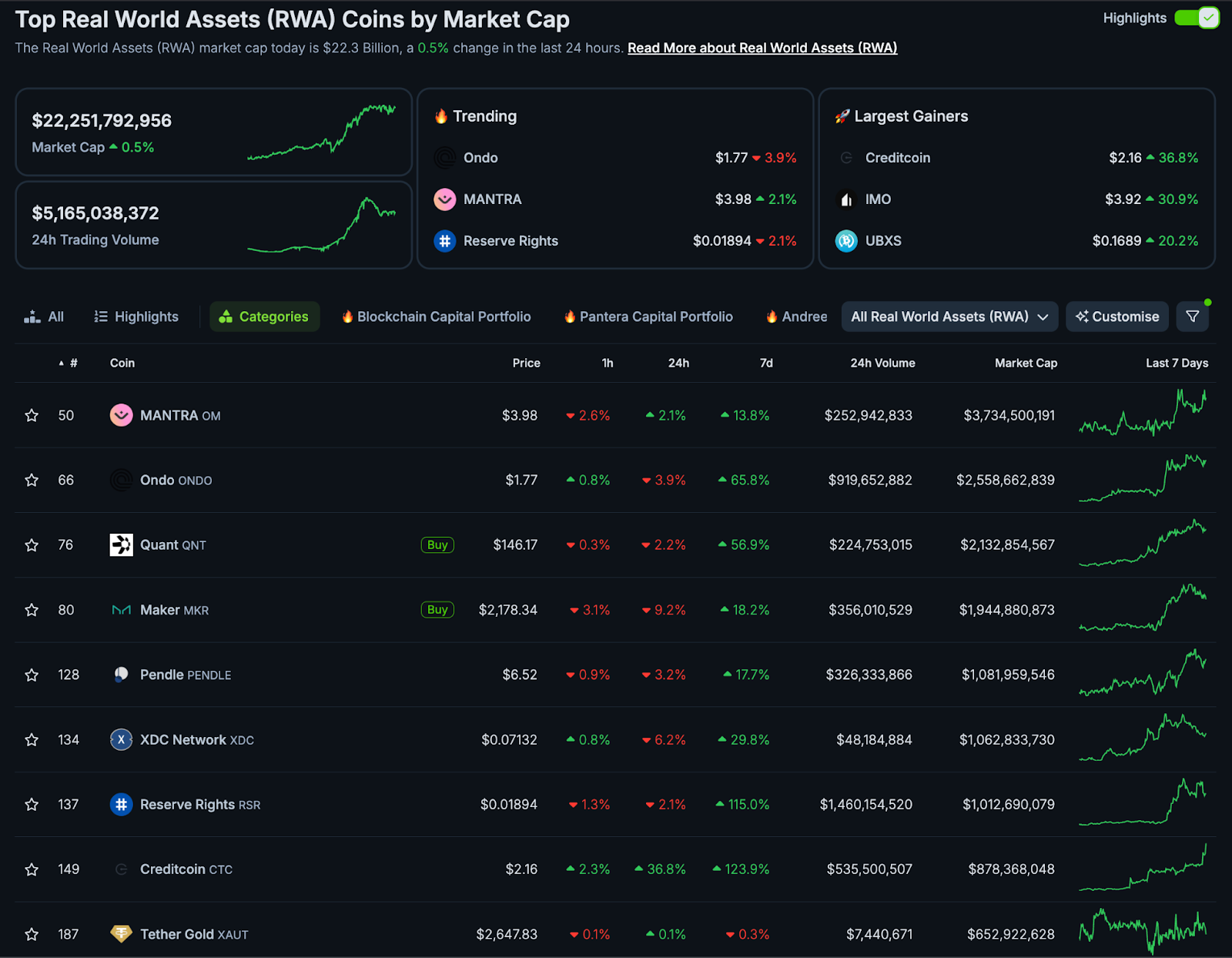Sort by Market Cap column header
Viewport: 1232px width, 958px height.
(x=1026, y=363)
